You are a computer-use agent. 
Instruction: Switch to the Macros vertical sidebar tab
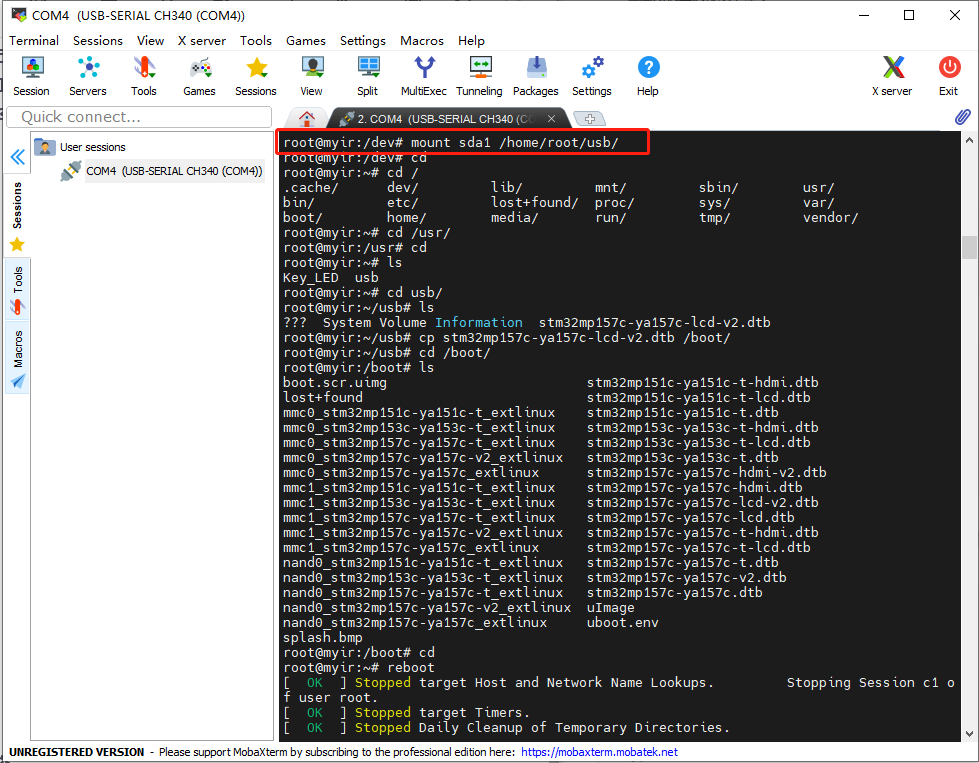click(17, 357)
